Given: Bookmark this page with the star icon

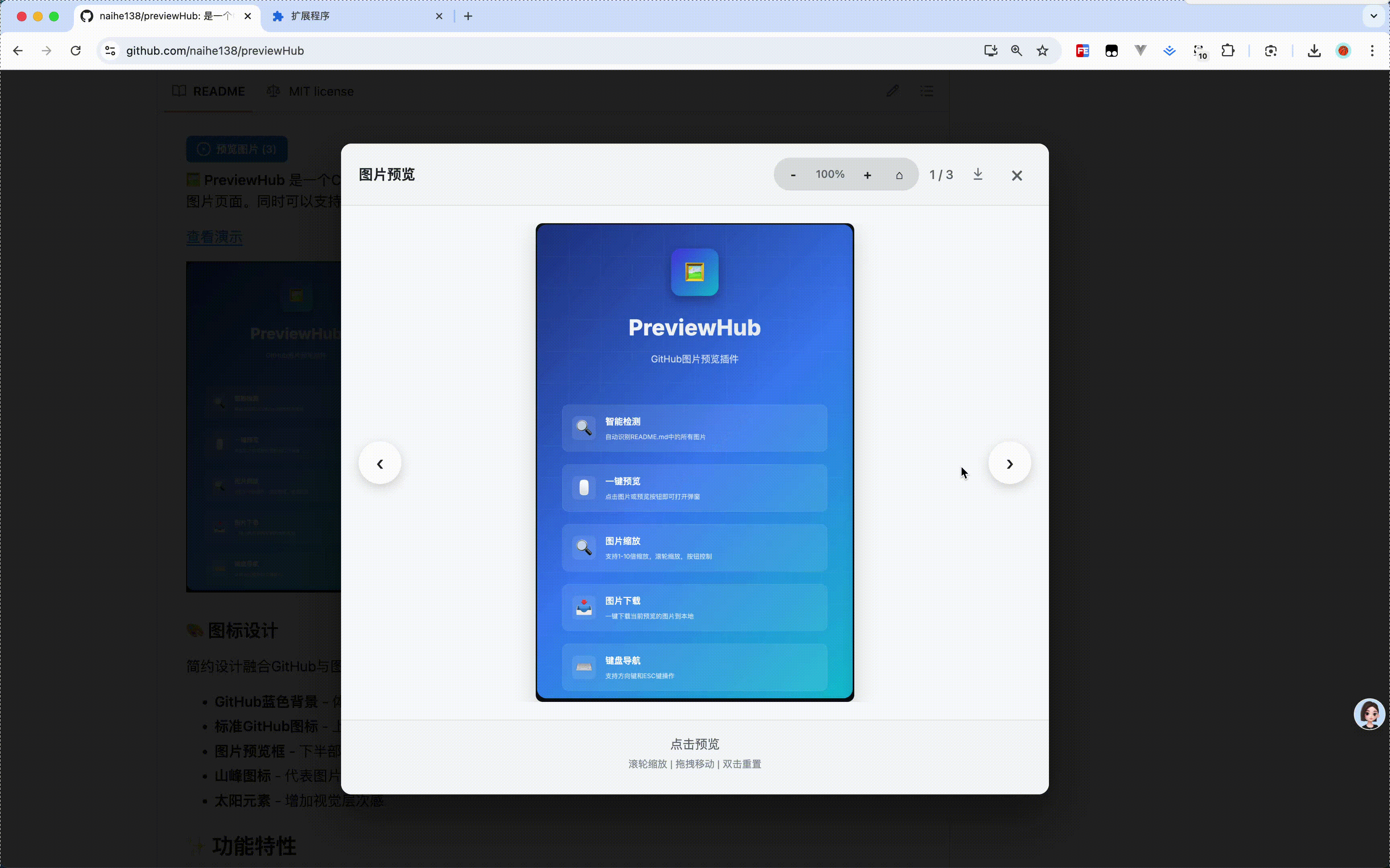Looking at the screenshot, I should click(1043, 51).
